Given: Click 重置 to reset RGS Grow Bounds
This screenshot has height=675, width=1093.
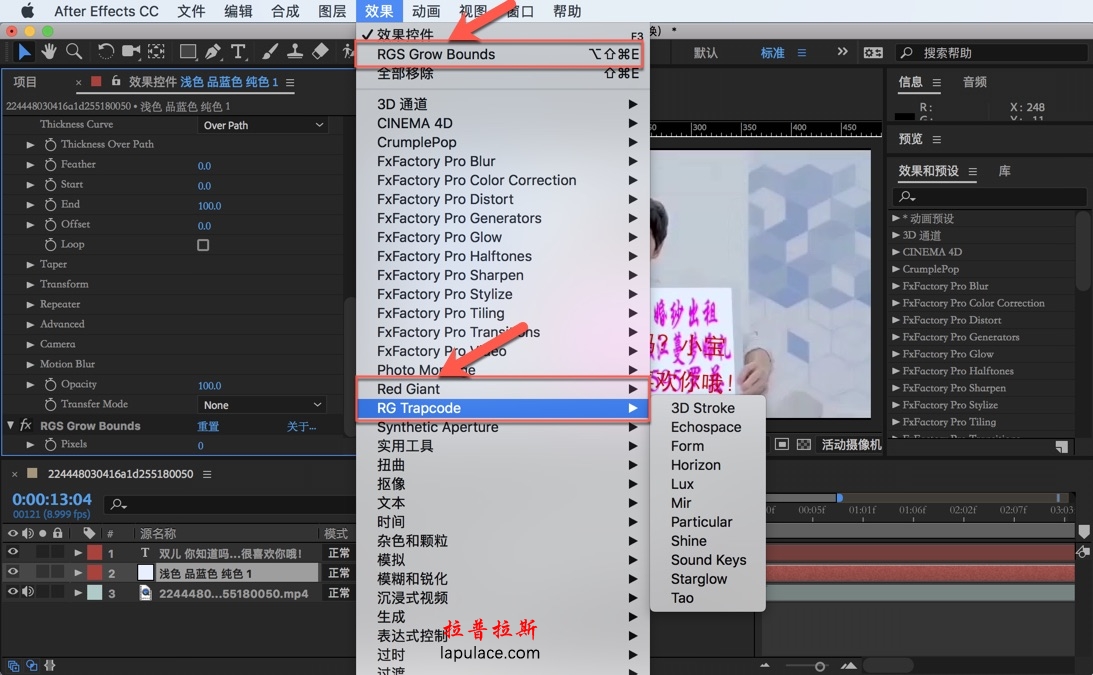Looking at the screenshot, I should point(208,426).
